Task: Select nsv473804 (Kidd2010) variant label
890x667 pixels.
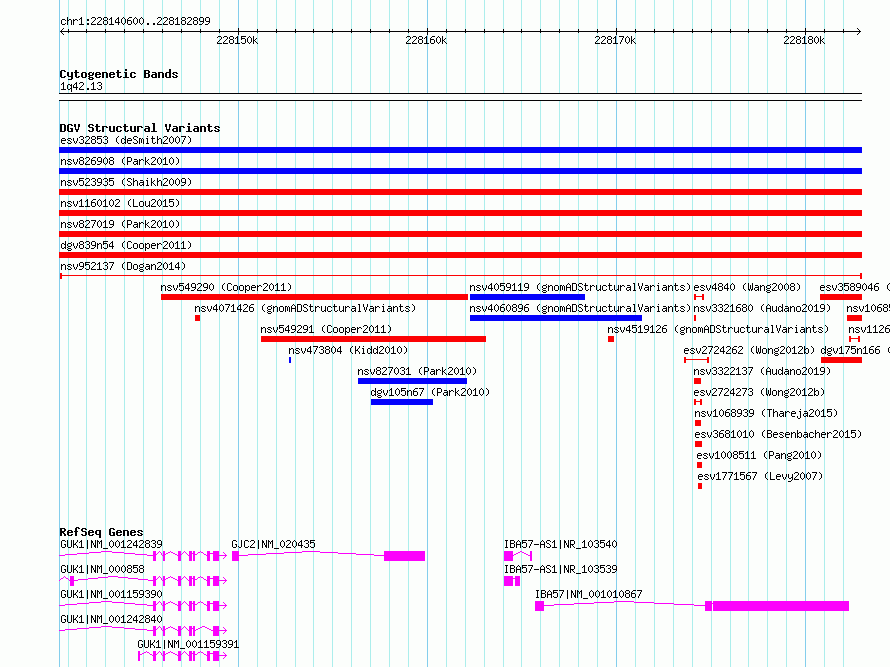Action: click(x=348, y=350)
